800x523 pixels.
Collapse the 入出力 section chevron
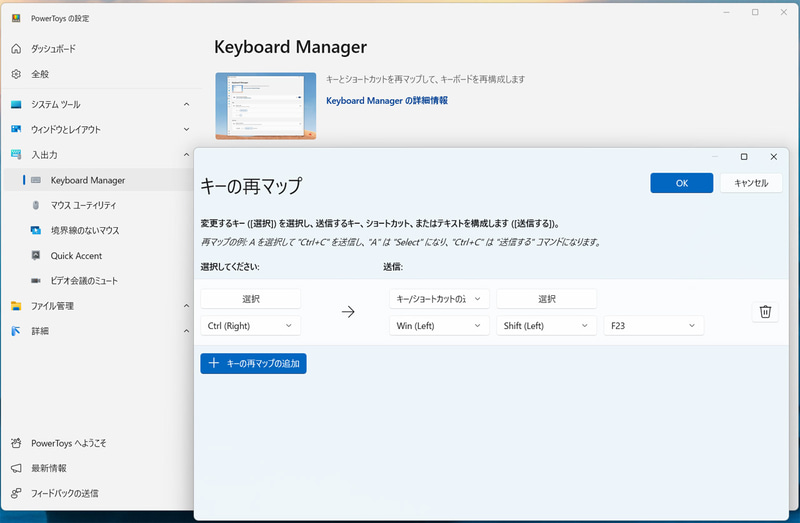pos(186,154)
